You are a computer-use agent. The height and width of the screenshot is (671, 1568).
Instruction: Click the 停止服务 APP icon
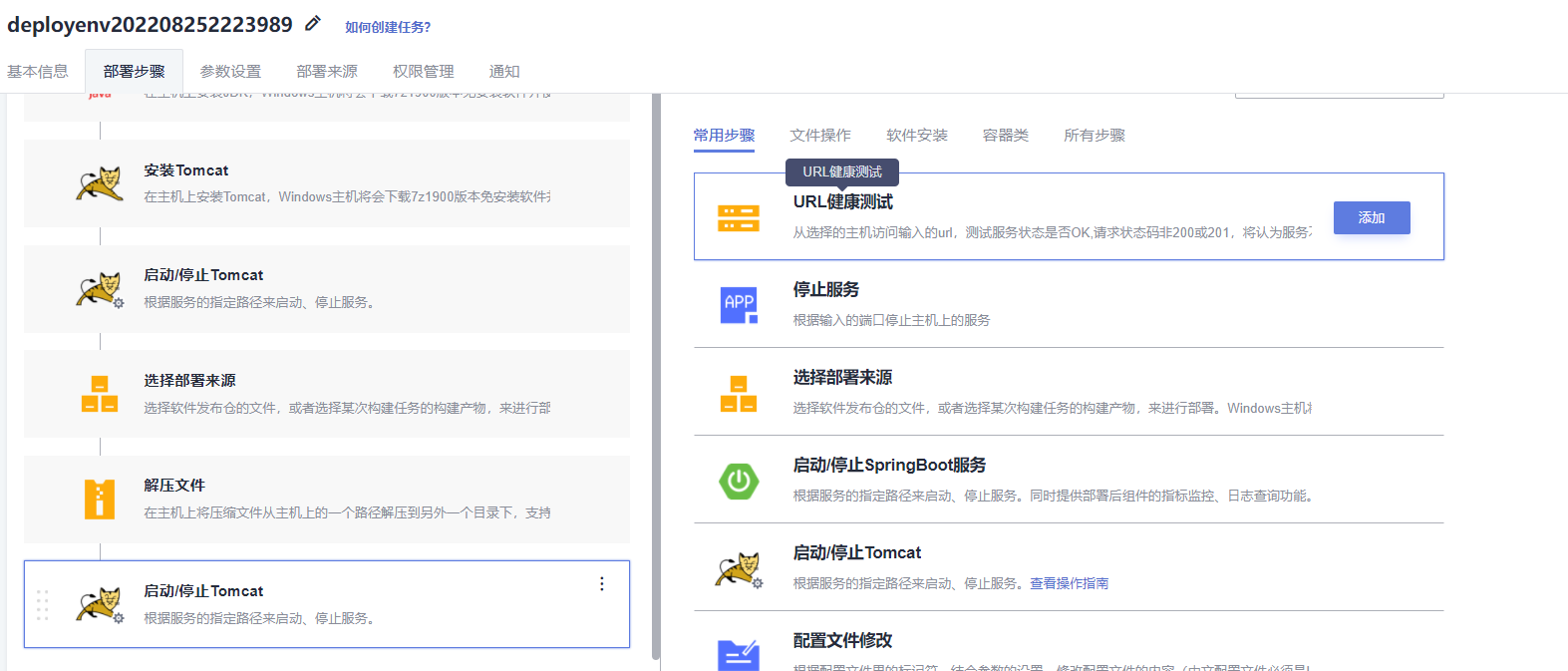[x=739, y=304]
